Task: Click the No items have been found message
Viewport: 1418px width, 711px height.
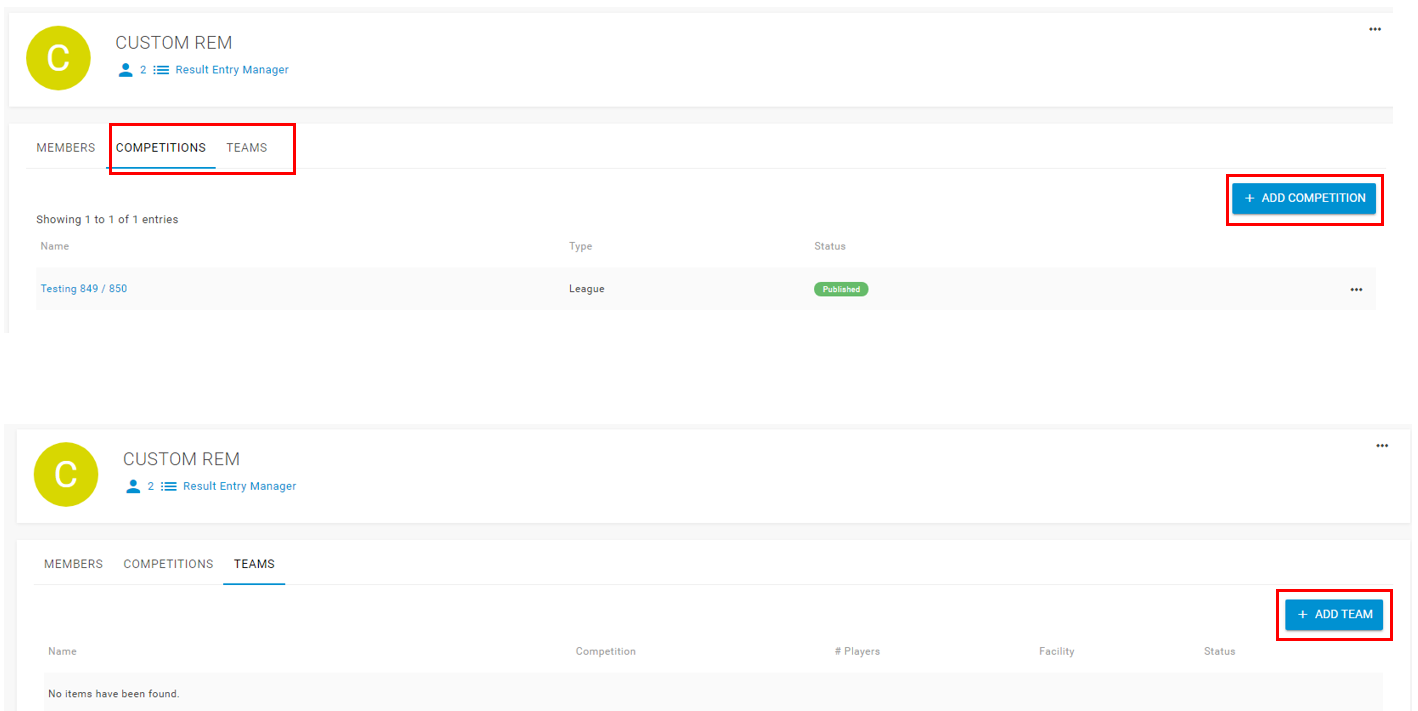Action: click(x=114, y=693)
